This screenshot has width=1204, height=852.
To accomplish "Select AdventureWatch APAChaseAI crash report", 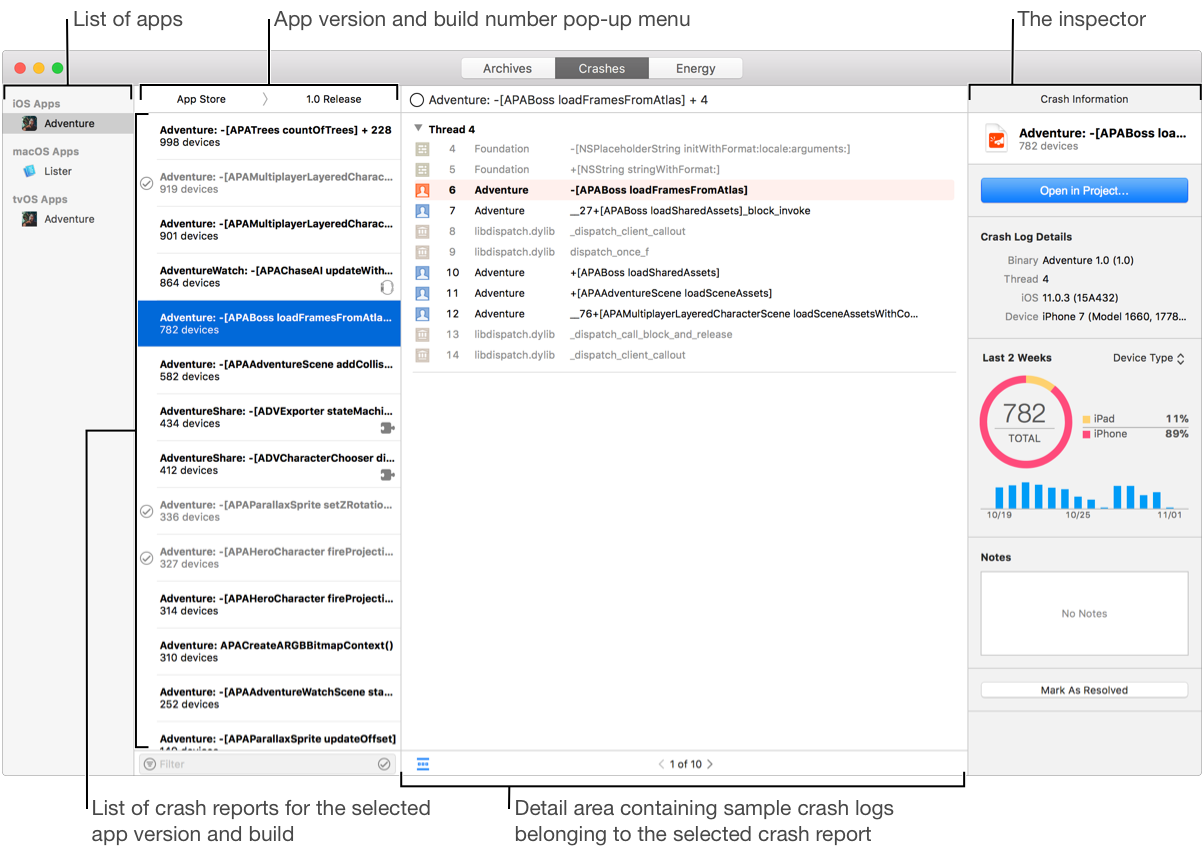I will tap(269, 277).
